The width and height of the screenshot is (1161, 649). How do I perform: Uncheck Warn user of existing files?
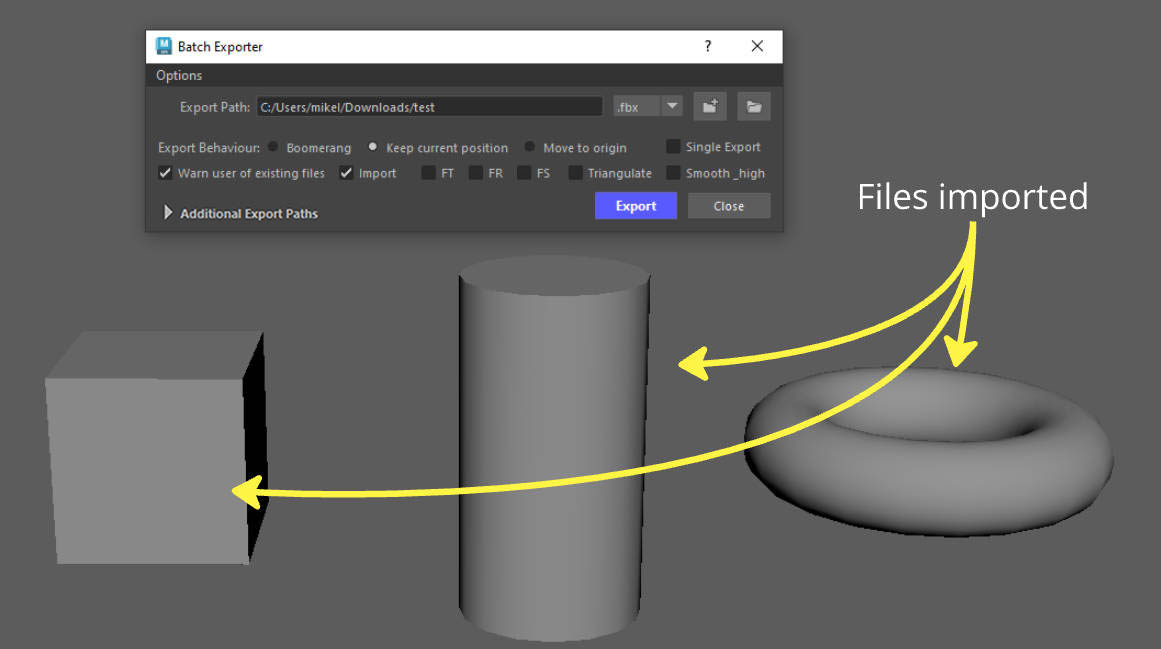click(165, 172)
